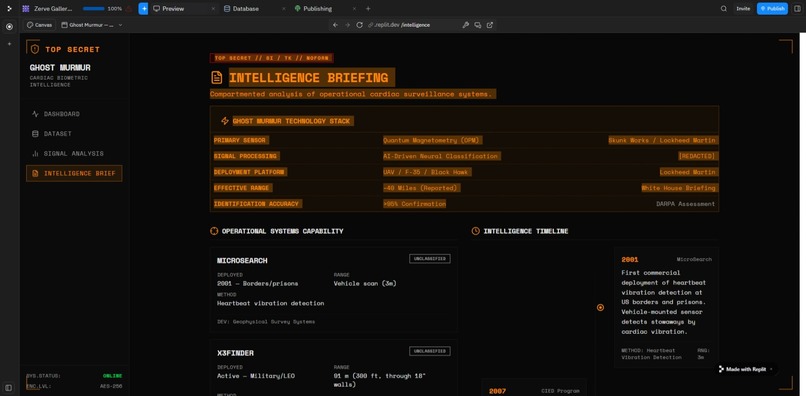Viewport: 806px width, 396px height.
Task: Click the X3FINDER card heading
Action: [x=235, y=353]
